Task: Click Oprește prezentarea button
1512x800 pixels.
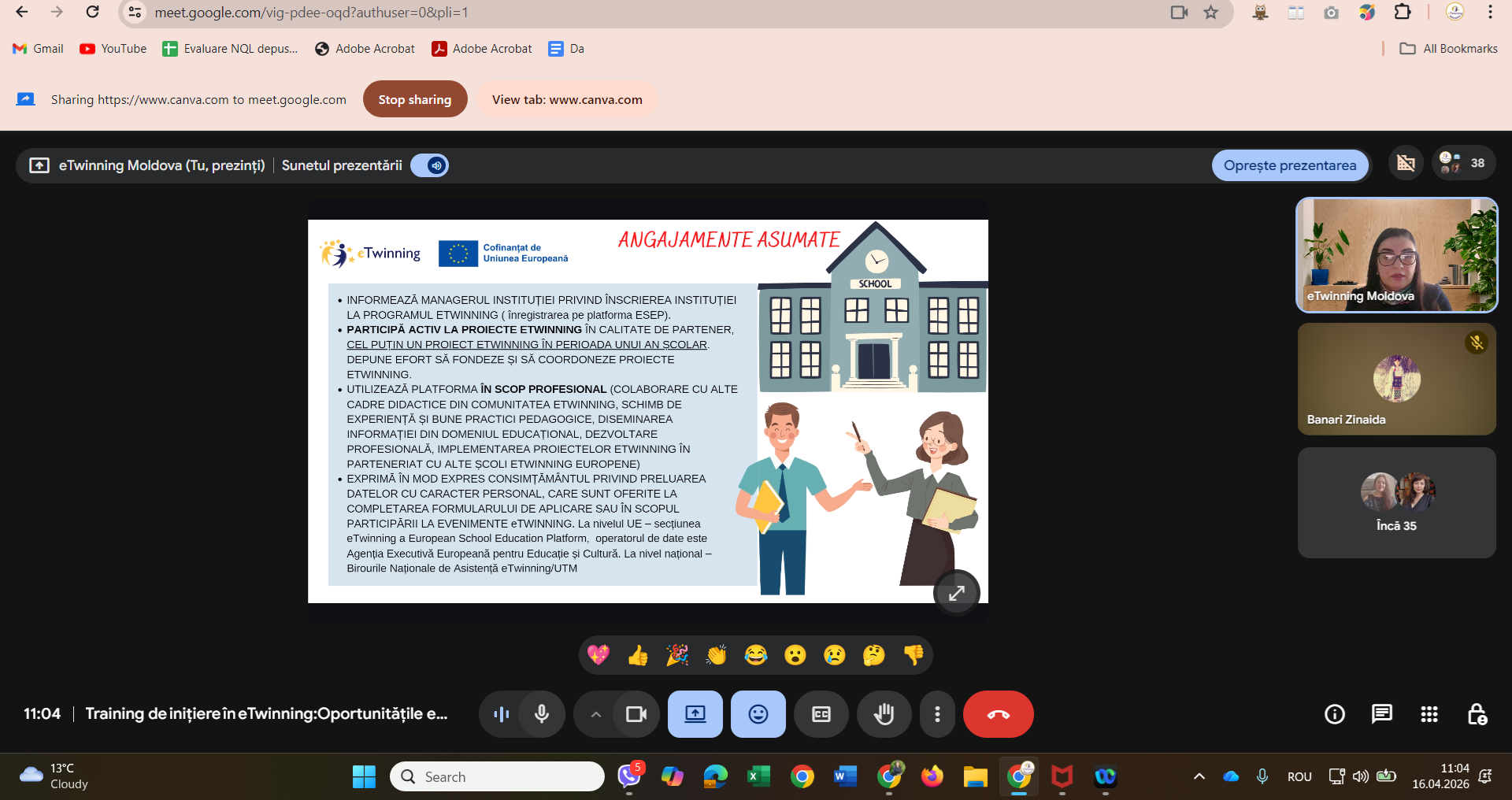Action: 1289,165
